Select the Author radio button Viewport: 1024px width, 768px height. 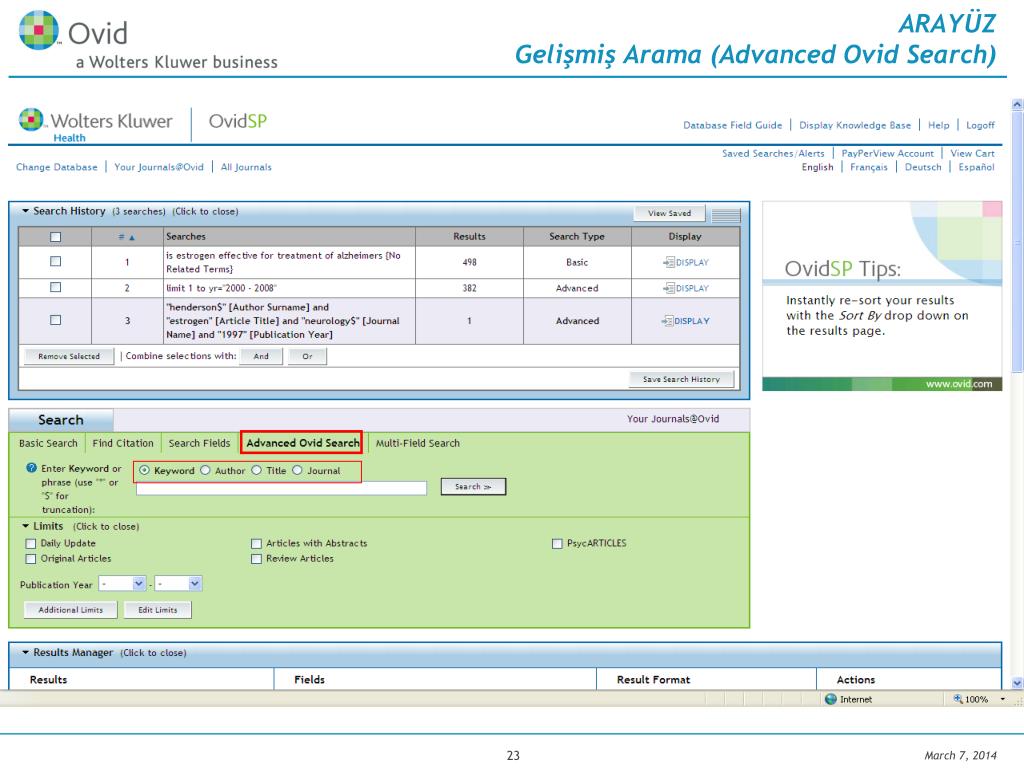(x=205, y=470)
